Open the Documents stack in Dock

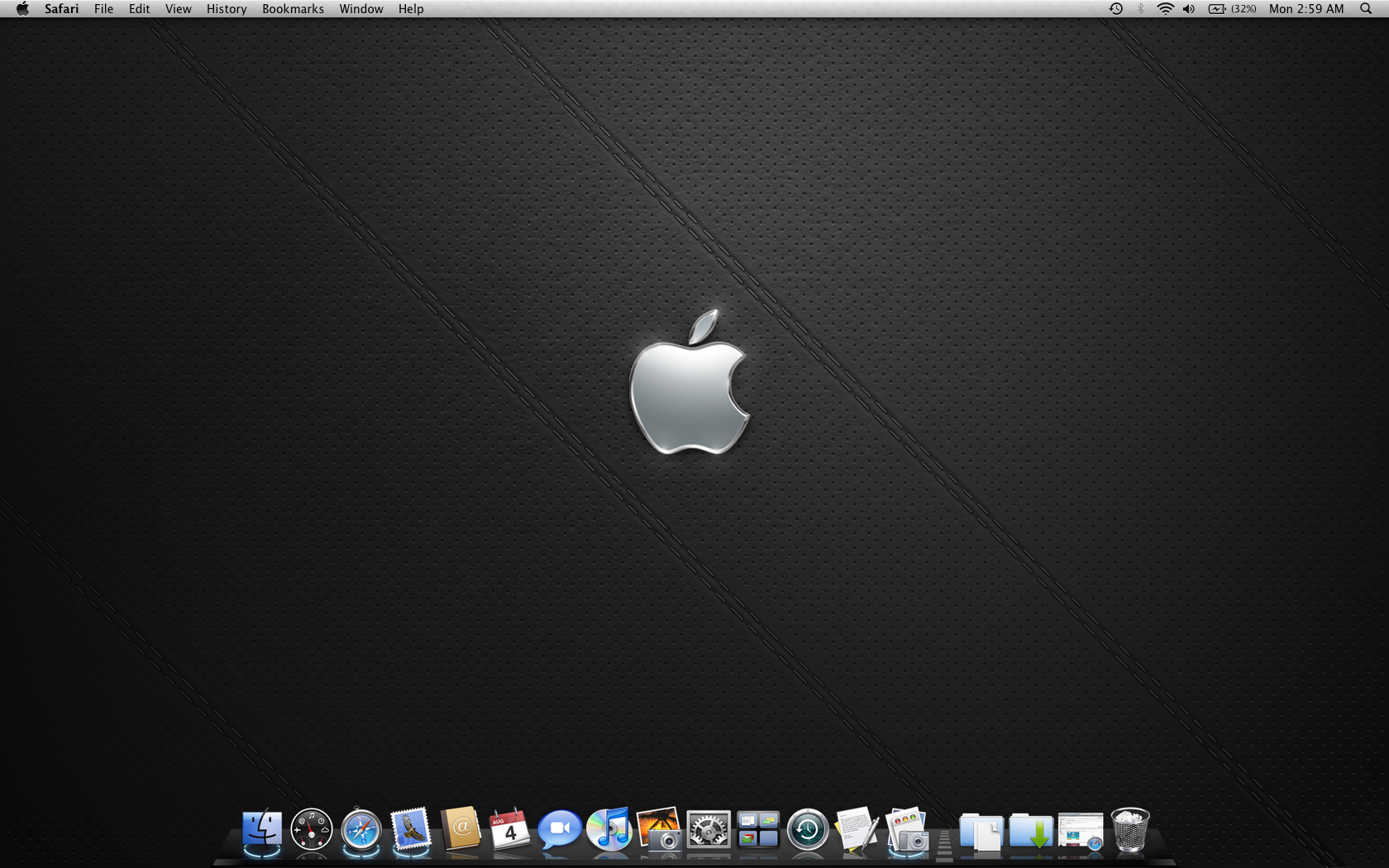coord(981,832)
